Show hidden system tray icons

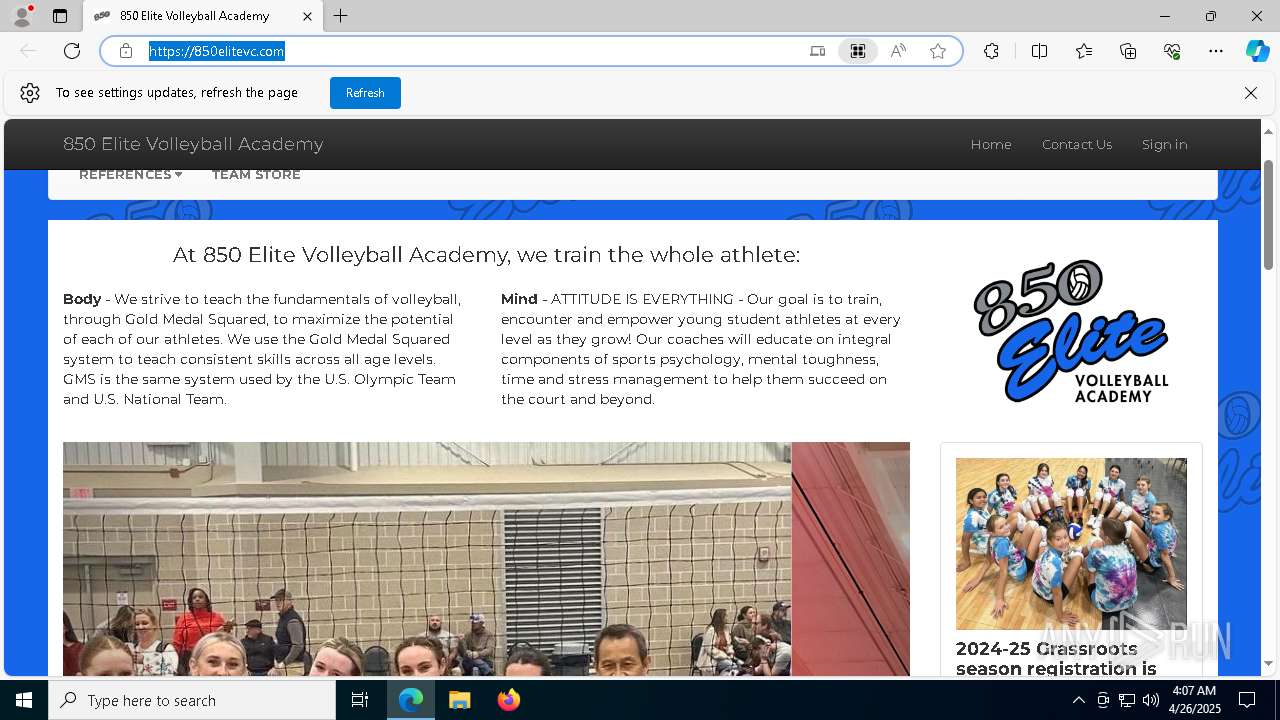point(1078,700)
